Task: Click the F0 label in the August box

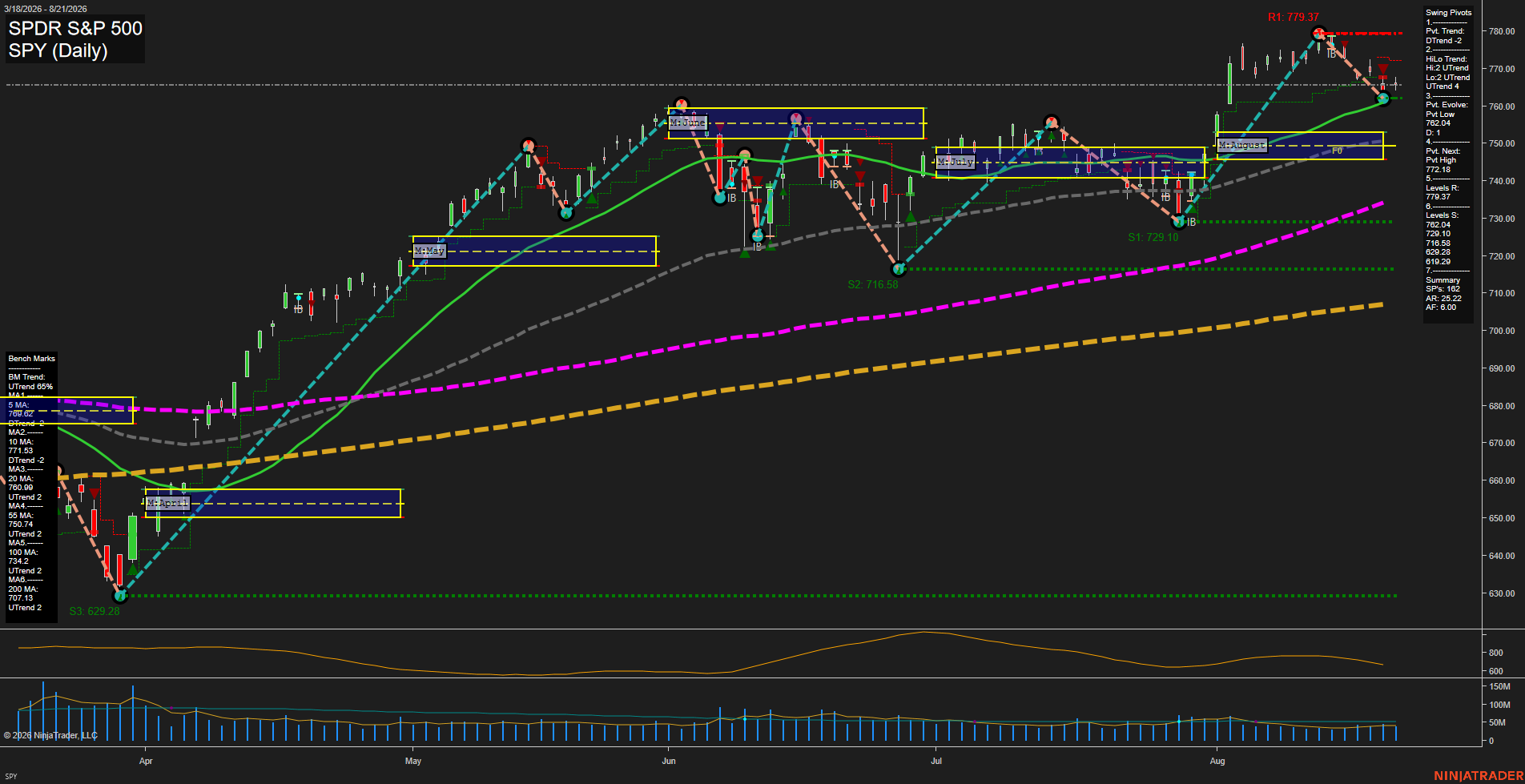Action: point(1337,151)
